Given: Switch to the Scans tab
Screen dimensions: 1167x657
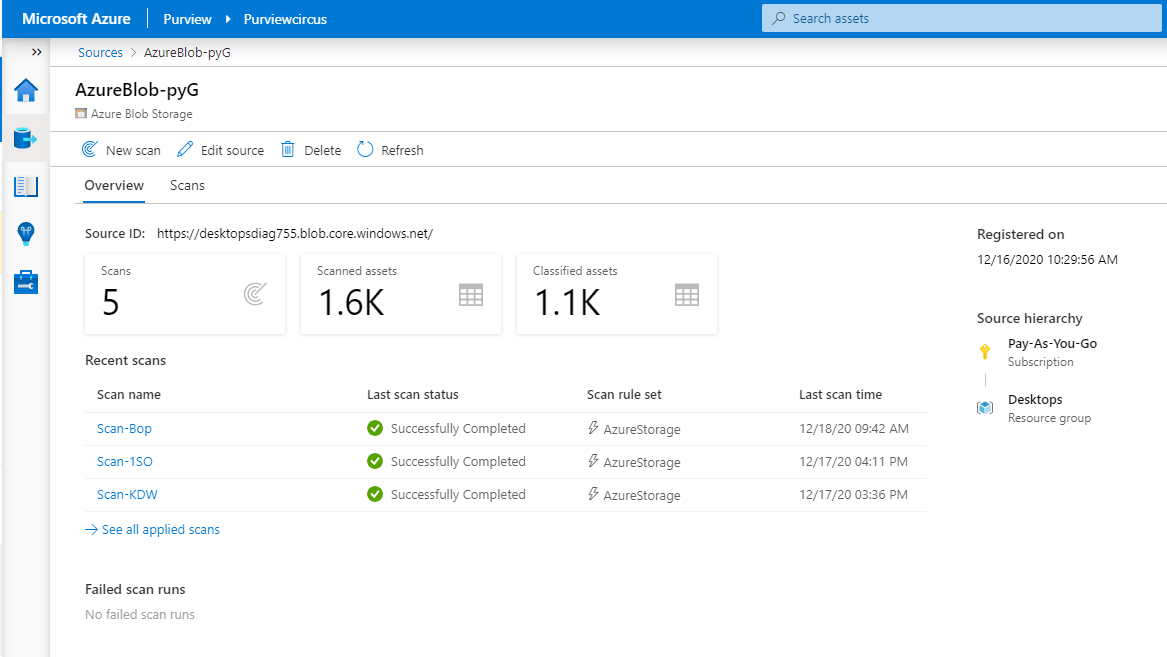Looking at the screenshot, I should coord(187,185).
